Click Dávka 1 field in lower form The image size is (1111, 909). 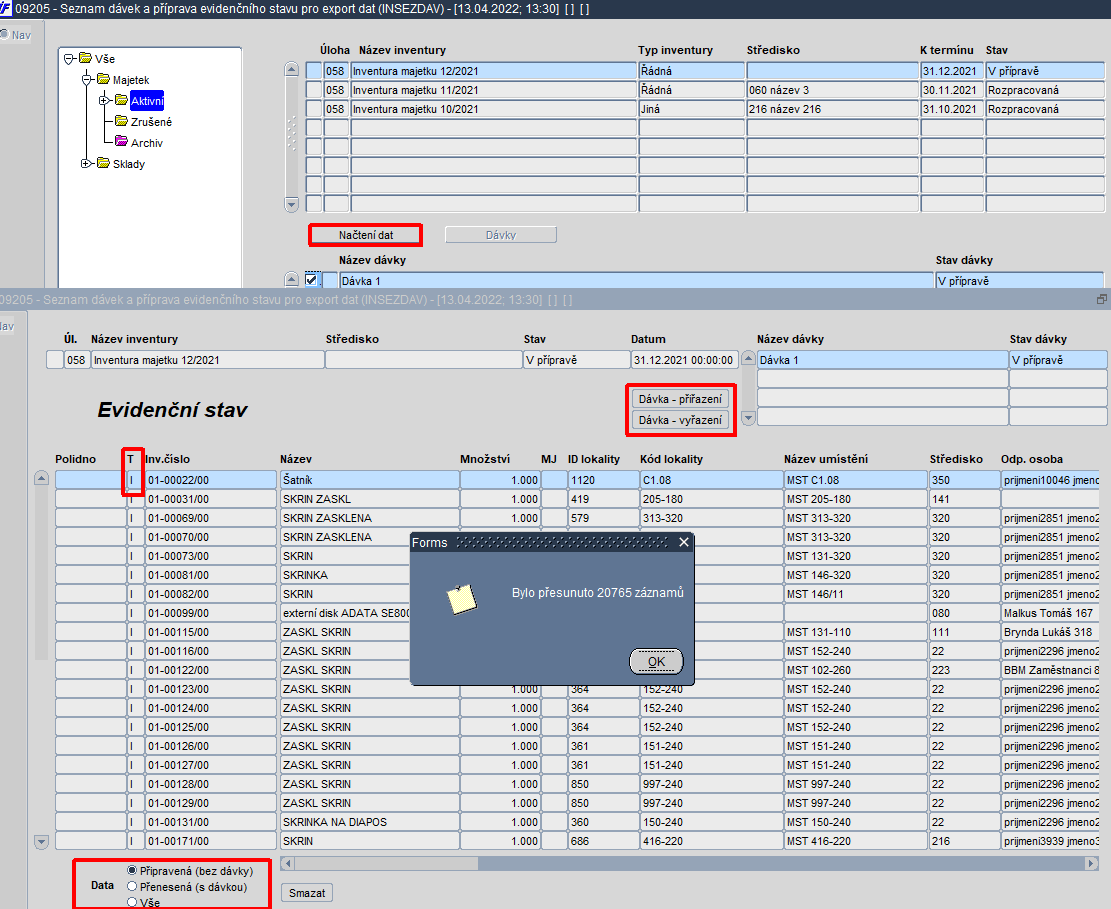pyautogui.click(x=882, y=360)
